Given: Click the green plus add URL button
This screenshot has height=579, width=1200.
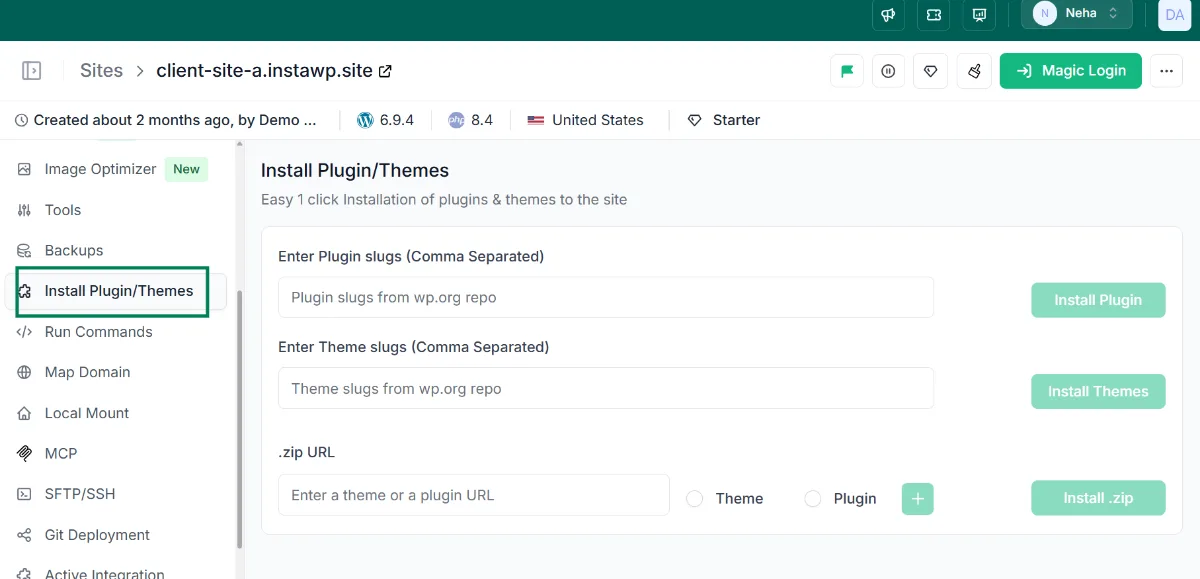Looking at the screenshot, I should (918, 499).
